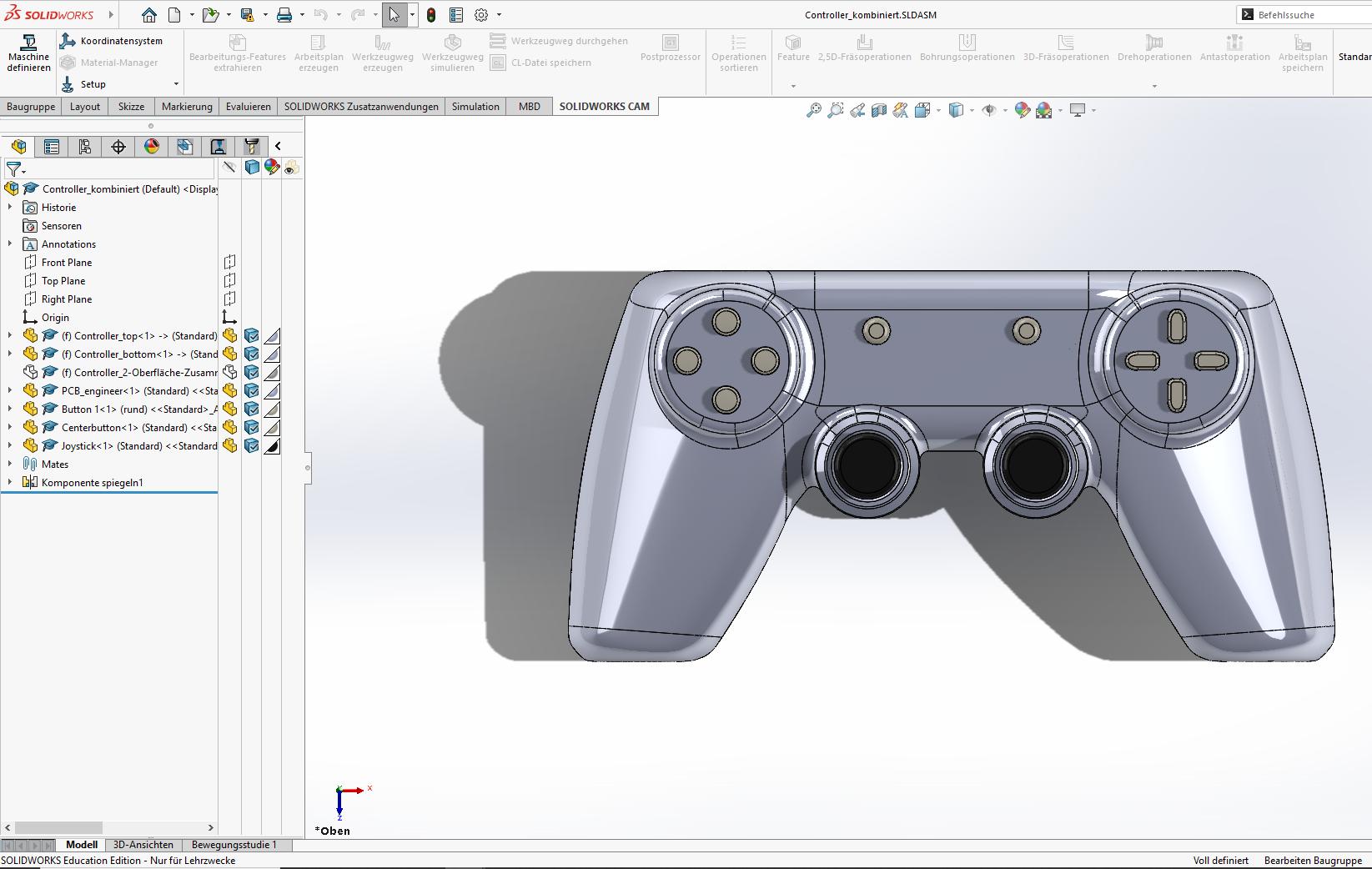Expand the Mates folder

click(x=10, y=465)
